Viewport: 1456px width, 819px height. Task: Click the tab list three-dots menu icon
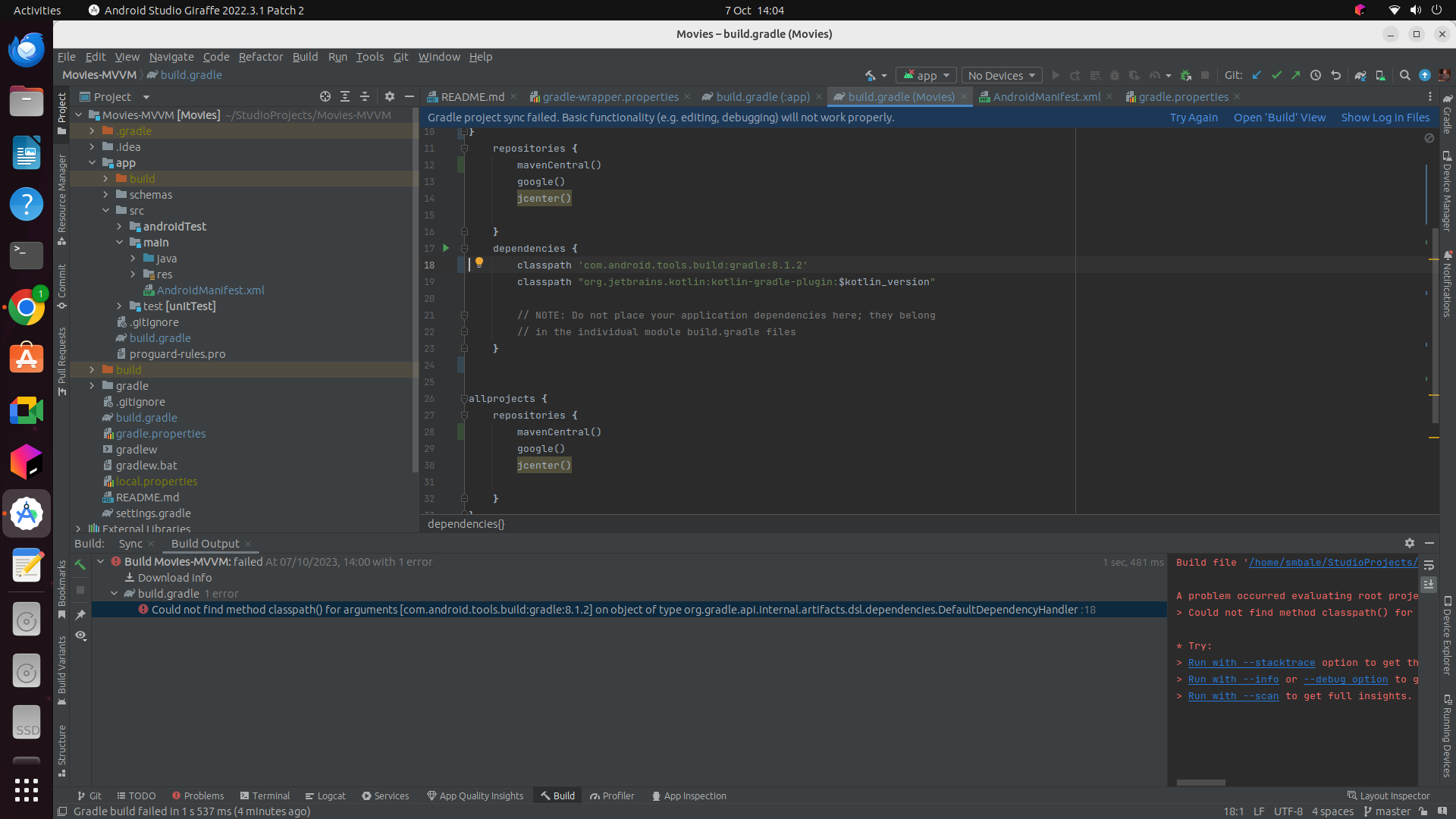click(1430, 96)
